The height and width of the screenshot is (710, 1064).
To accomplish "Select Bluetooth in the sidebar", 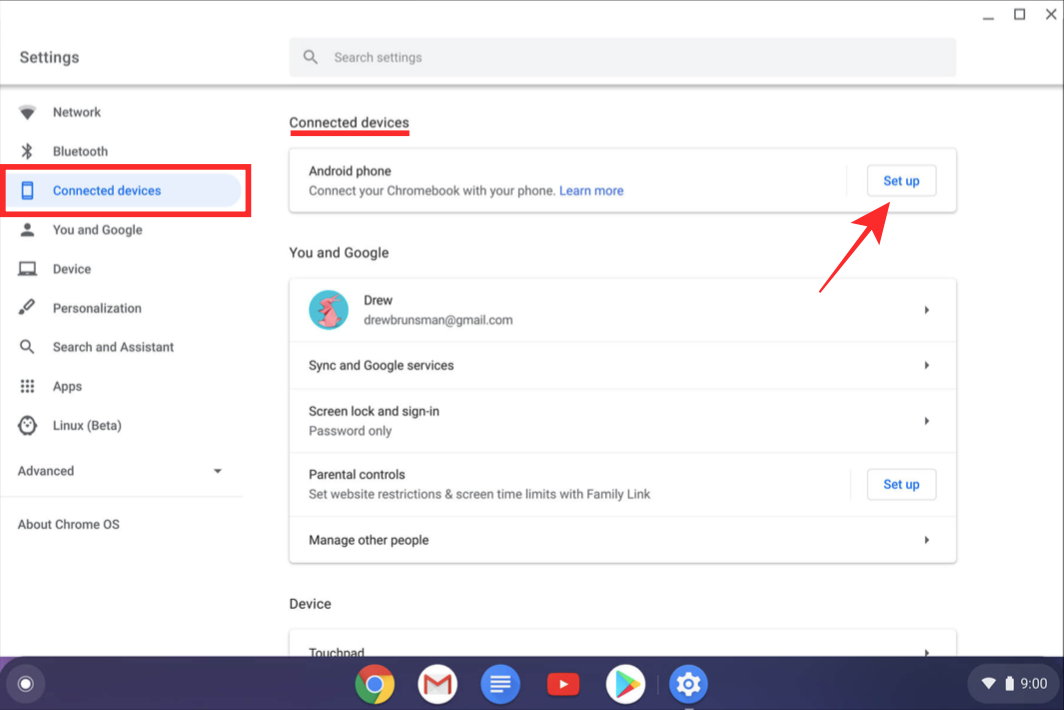I will 80,152.
